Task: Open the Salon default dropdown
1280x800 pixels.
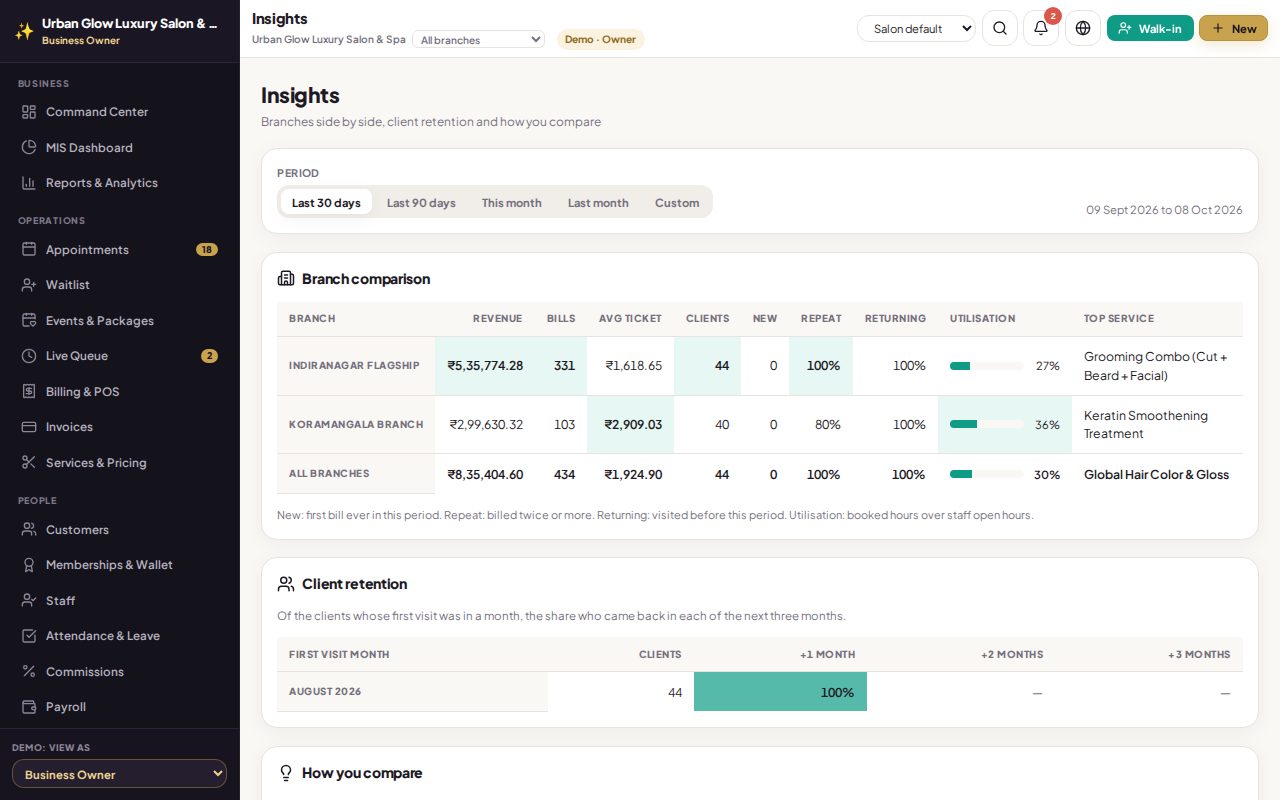Action: 916,28
